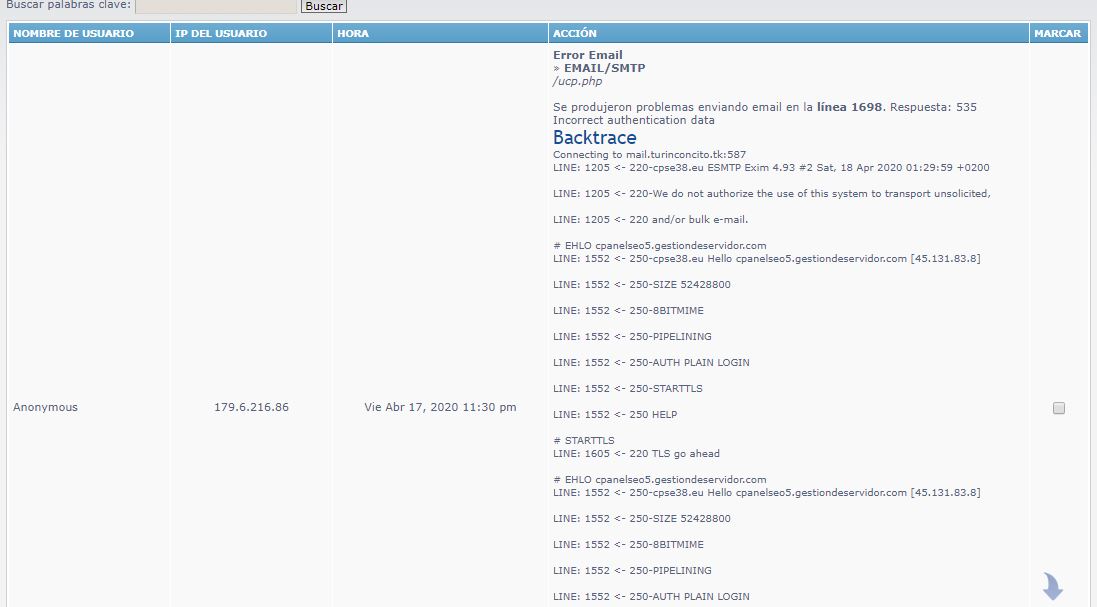Click the /ucp.php path text

(577, 82)
